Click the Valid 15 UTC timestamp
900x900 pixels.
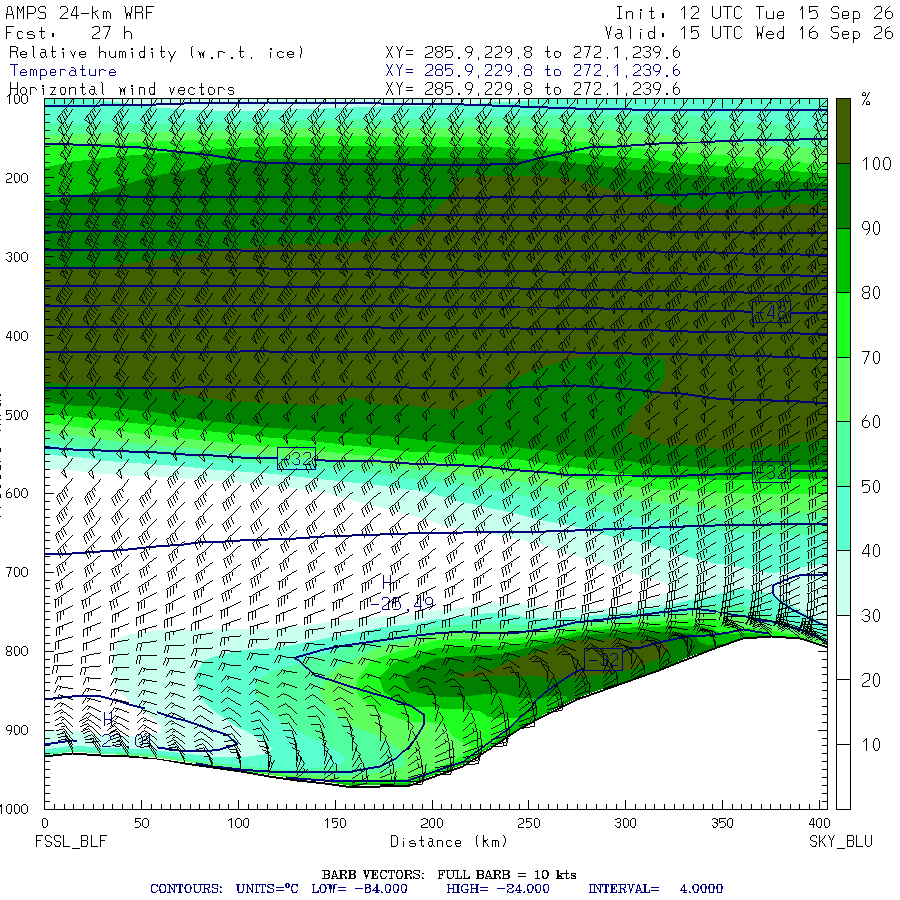click(748, 33)
